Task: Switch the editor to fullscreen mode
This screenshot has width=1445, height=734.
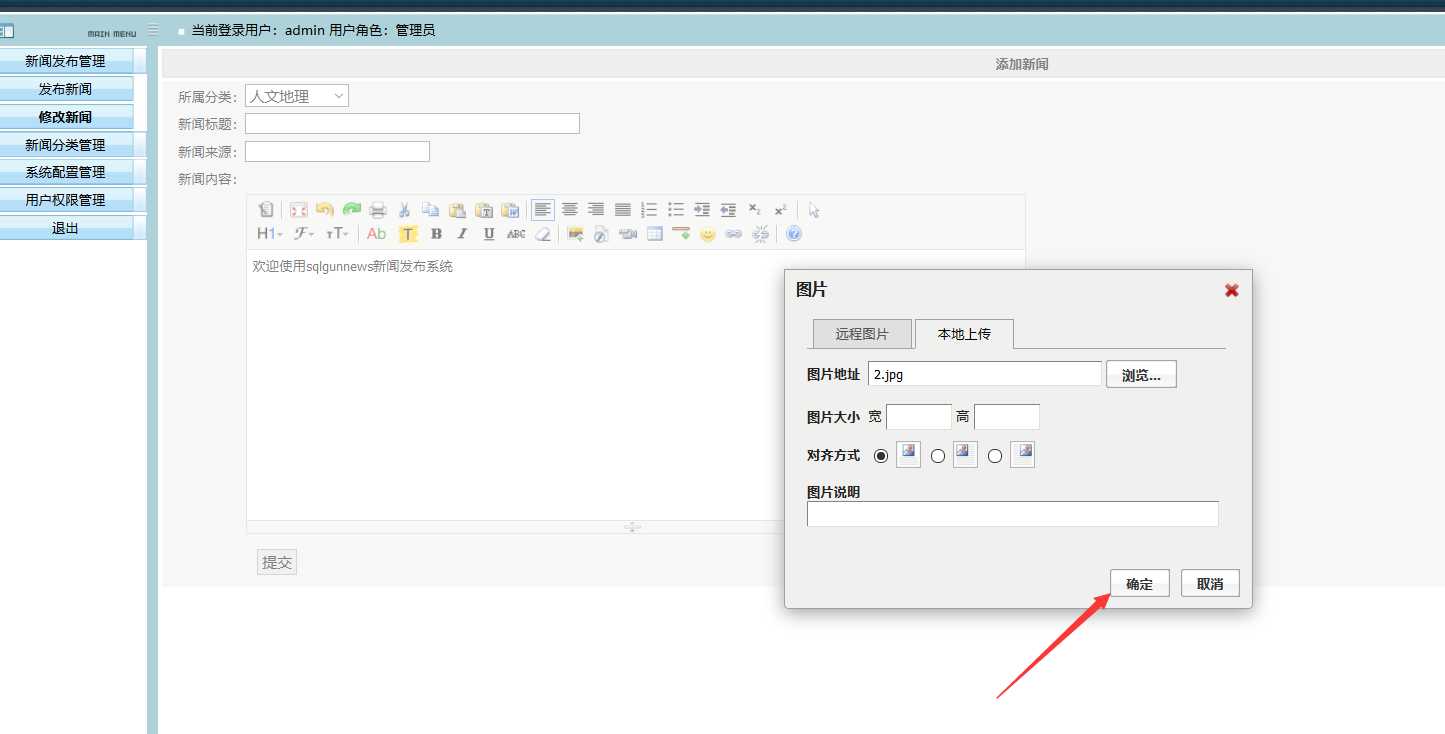Action: click(298, 210)
